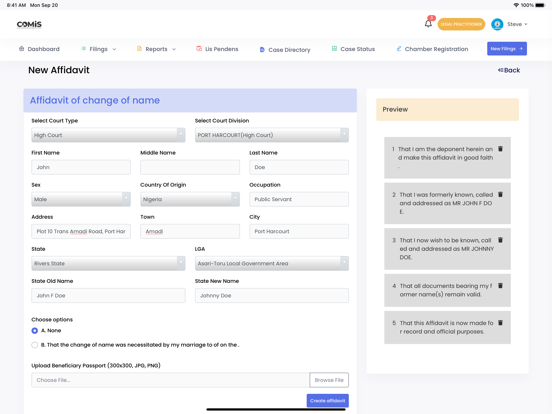The image size is (552, 414).
Task: Click the Choose File upload field
Action: (x=170, y=380)
